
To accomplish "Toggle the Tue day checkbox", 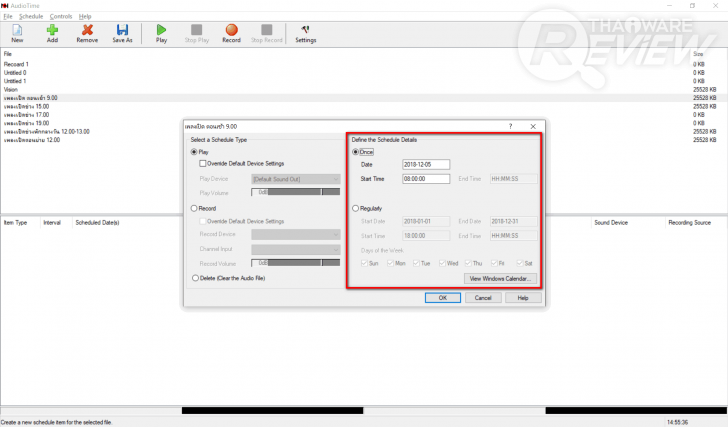I will 416,263.
